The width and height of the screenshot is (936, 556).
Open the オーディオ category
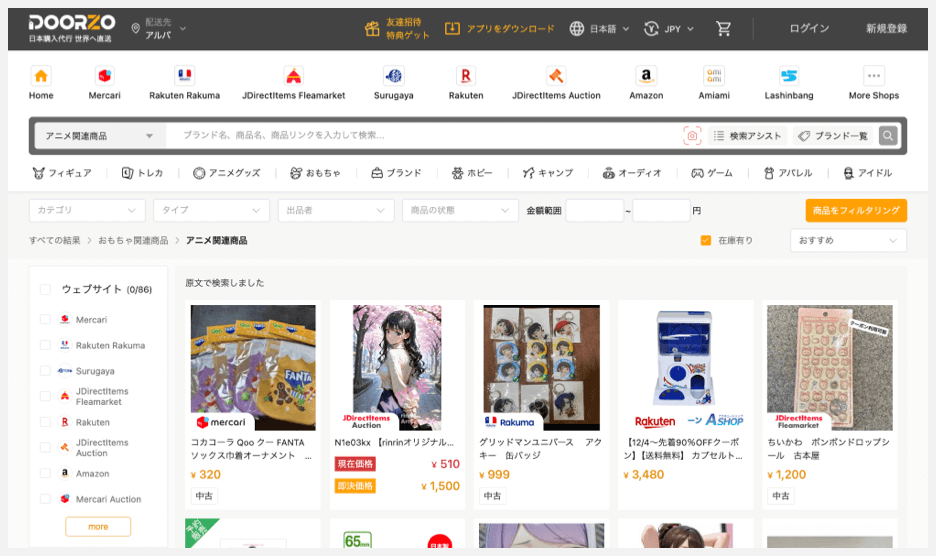point(632,173)
